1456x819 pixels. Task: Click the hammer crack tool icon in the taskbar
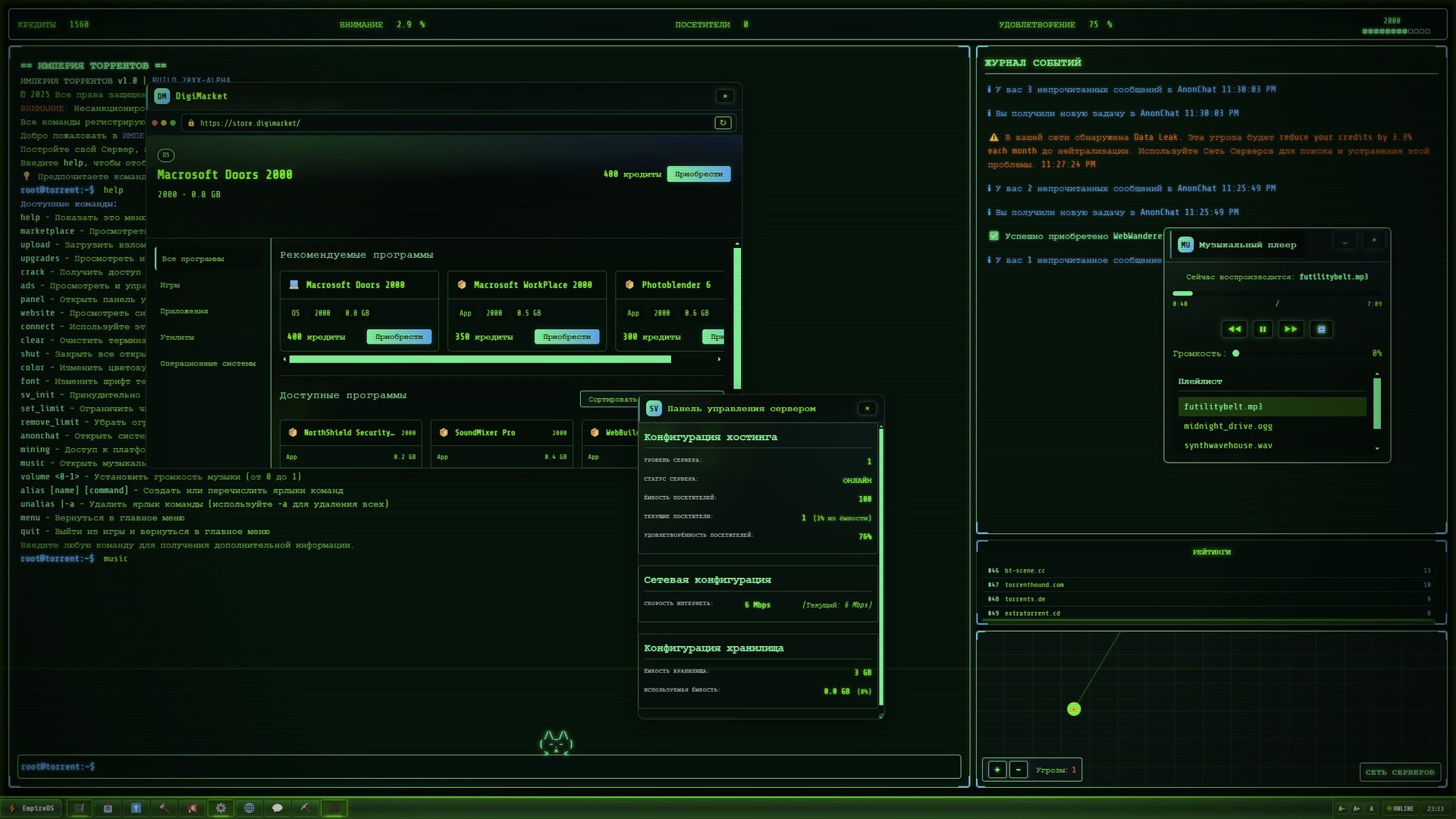tap(165, 808)
